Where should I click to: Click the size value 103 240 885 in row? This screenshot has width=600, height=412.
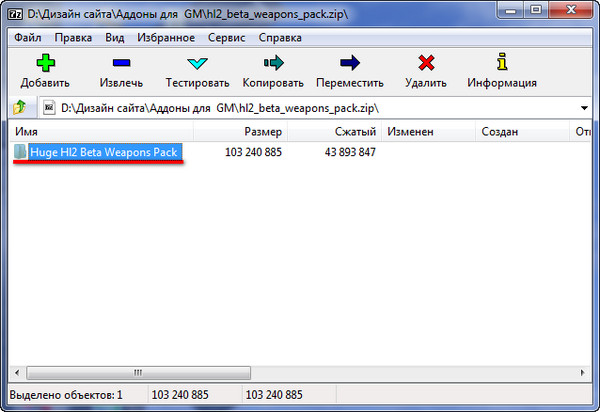(253, 152)
